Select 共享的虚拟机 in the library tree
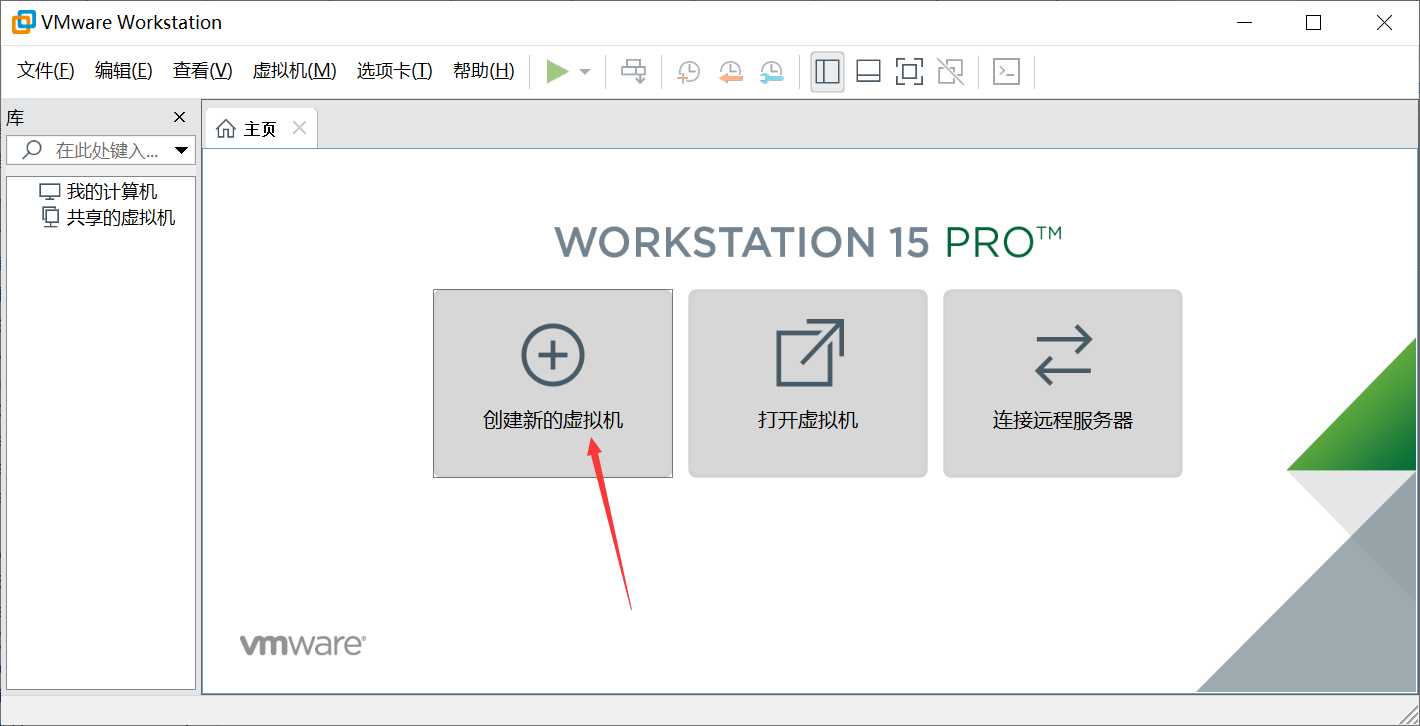The width and height of the screenshot is (1420, 726). coord(108,217)
